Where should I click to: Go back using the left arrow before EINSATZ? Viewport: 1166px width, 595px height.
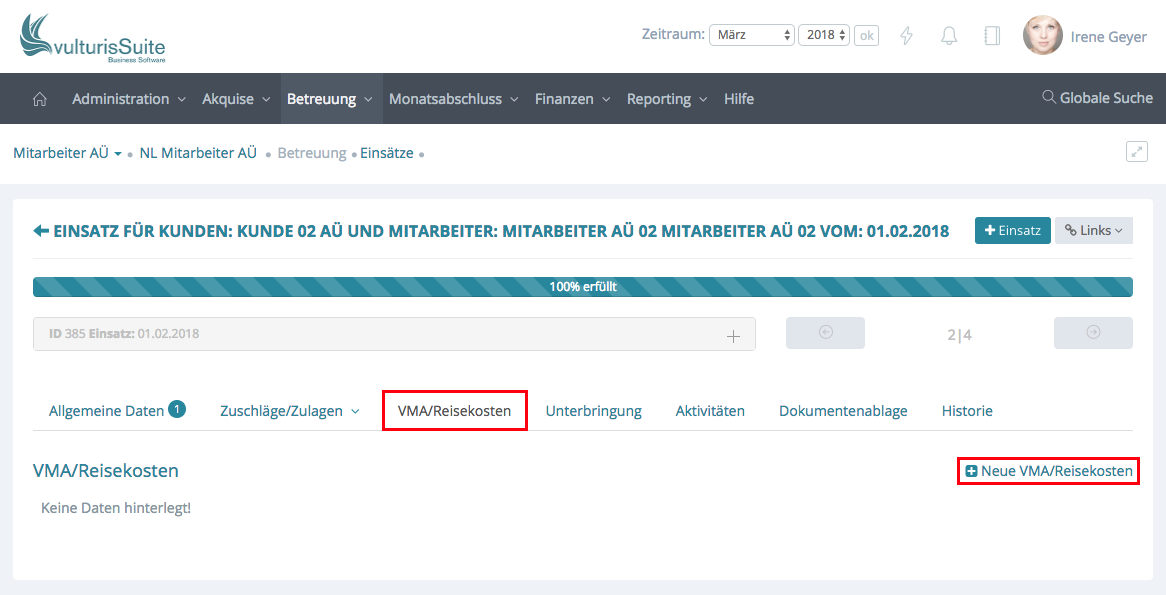(41, 231)
